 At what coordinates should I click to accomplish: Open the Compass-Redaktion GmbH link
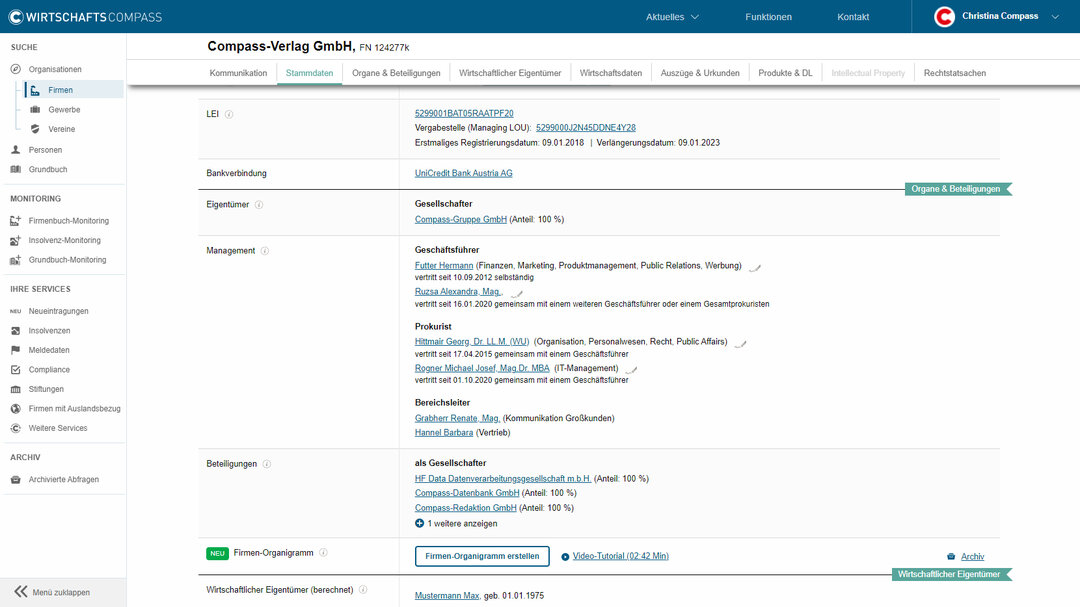coord(466,508)
